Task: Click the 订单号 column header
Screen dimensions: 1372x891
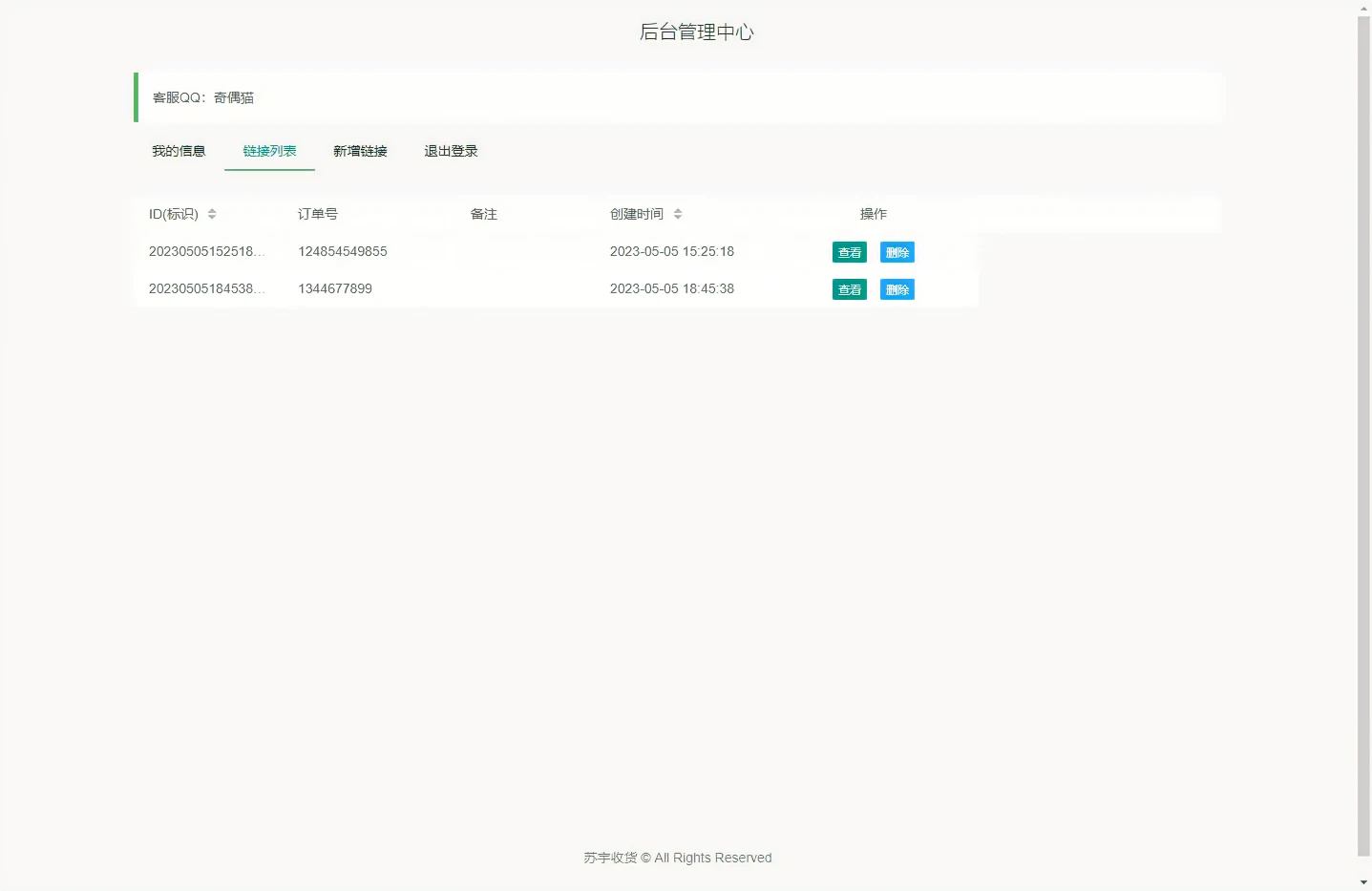Action: coord(318,214)
